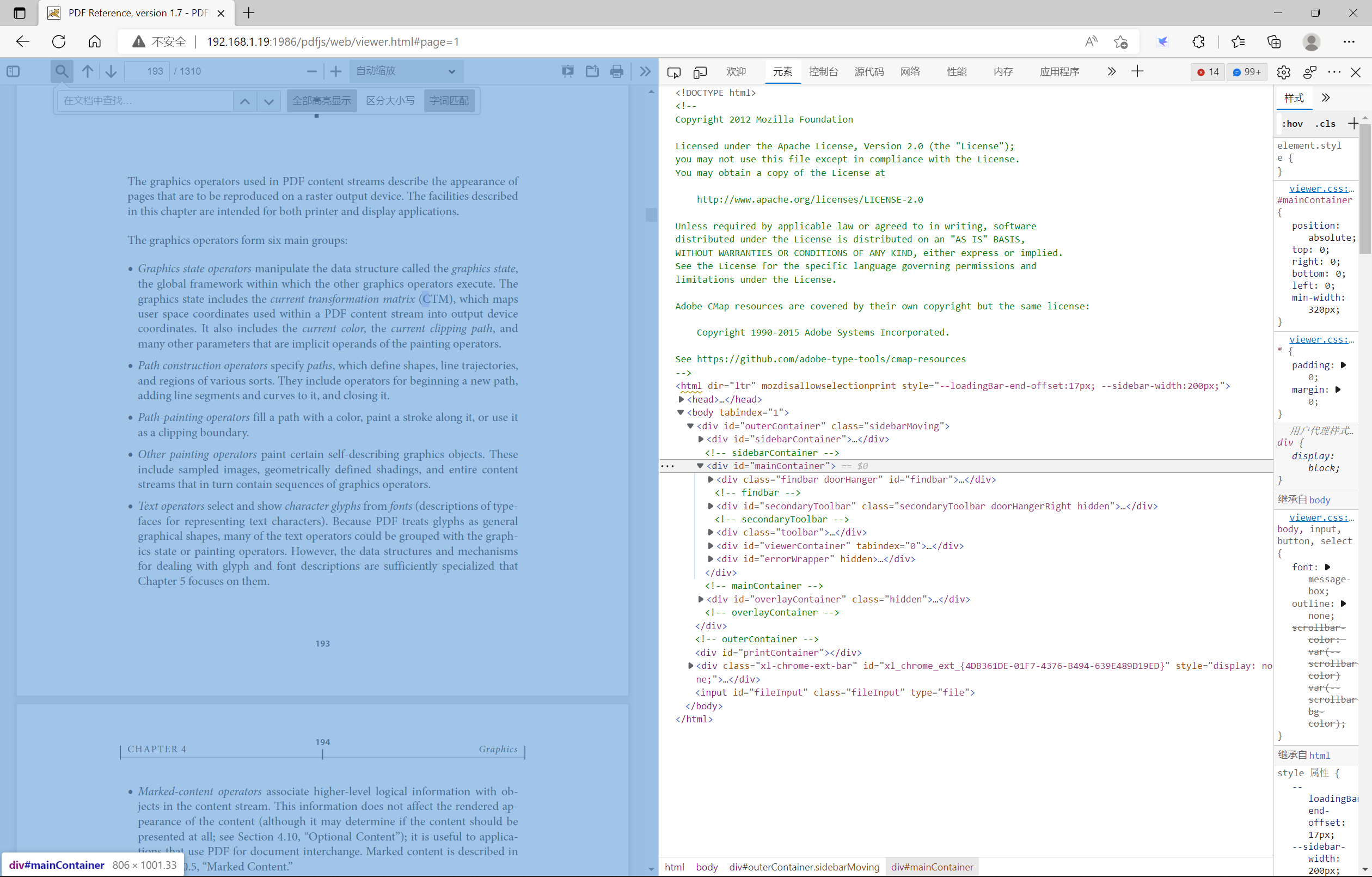The height and width of the screenshot is (877, 1372).
Task: Add this page to favorites star
Action: [1120, 41]
